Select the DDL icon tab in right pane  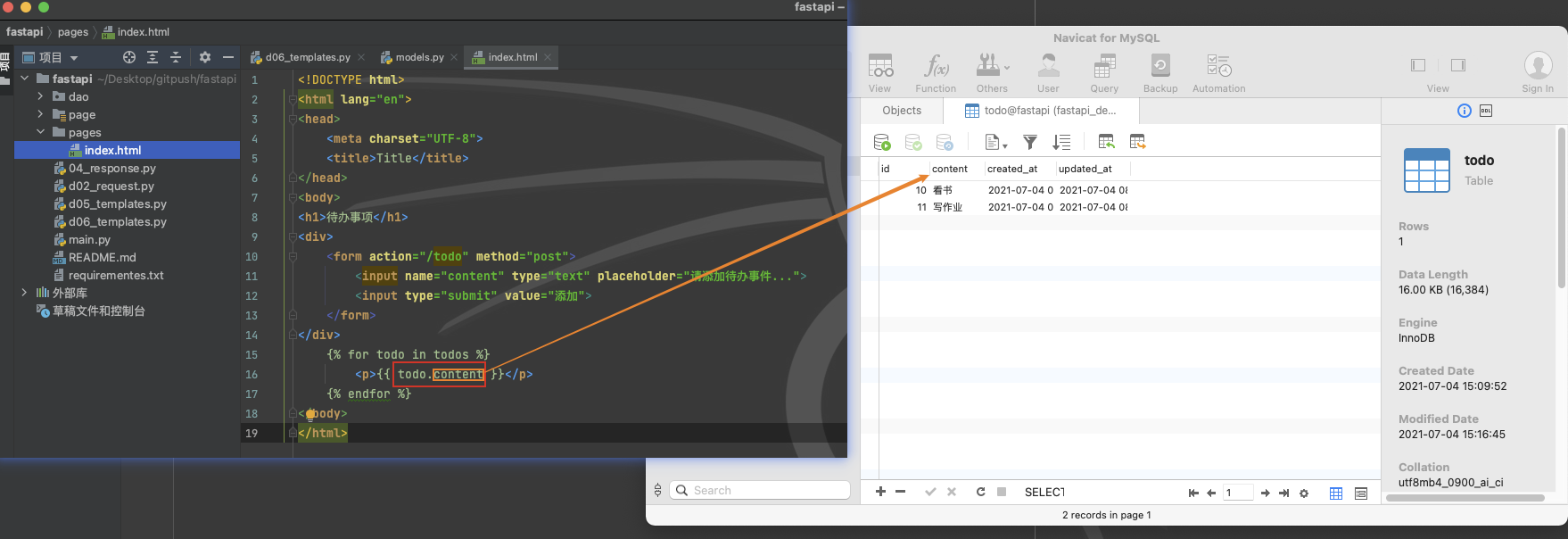point(1486,111)
